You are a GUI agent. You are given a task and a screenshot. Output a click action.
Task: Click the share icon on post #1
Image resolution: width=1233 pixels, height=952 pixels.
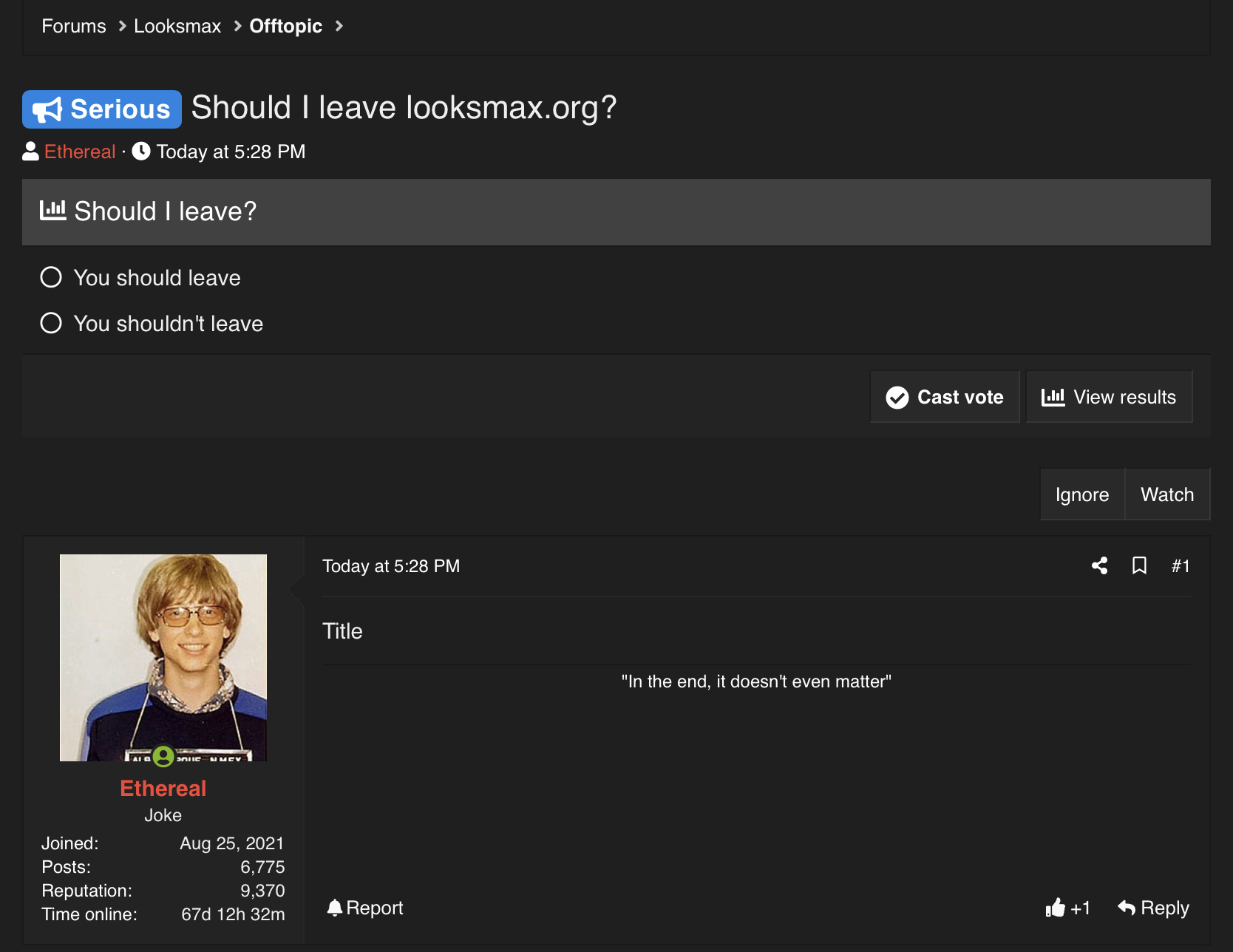pos(1099,566)
